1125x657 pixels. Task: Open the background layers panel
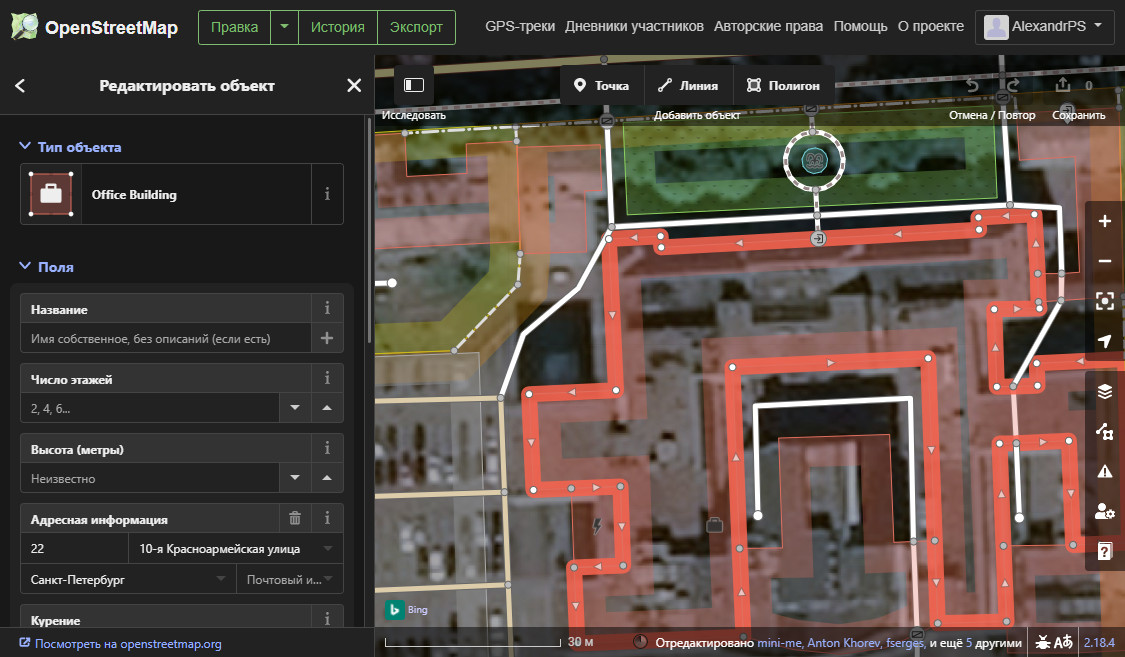[x=1104, y=391]
